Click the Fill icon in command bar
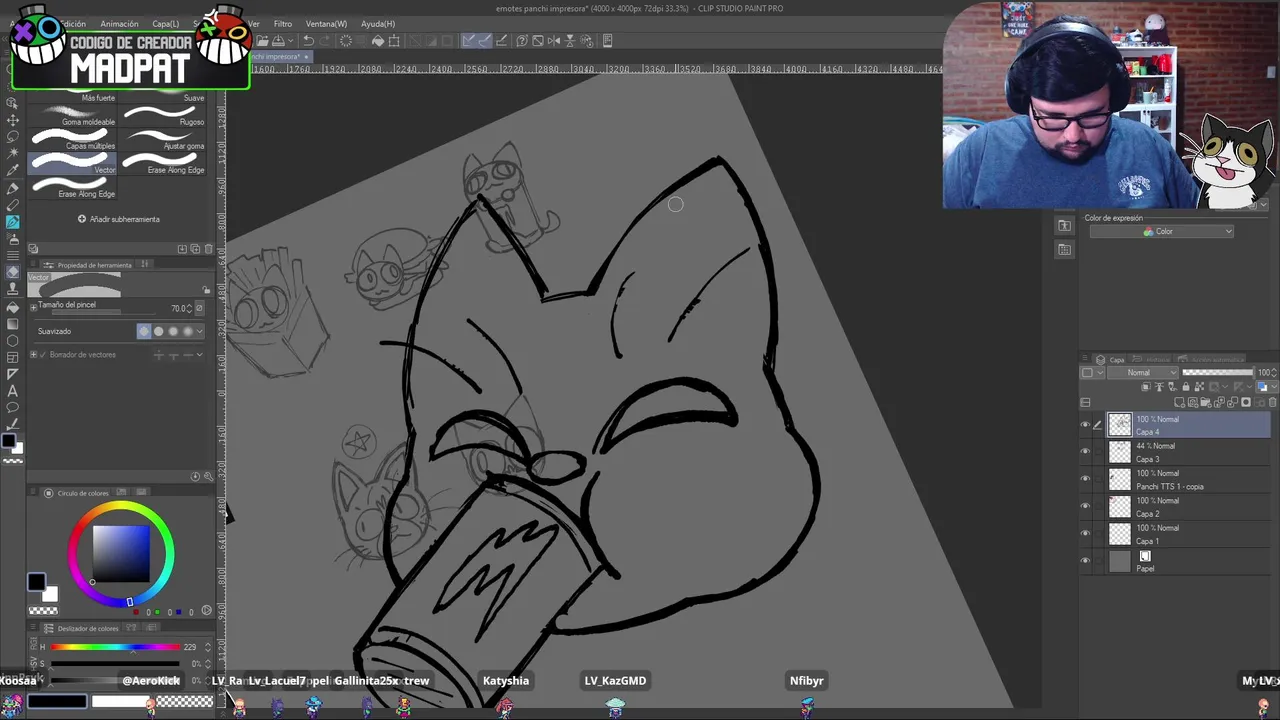This screenshot has height=720, width=1280. [378, 41]
